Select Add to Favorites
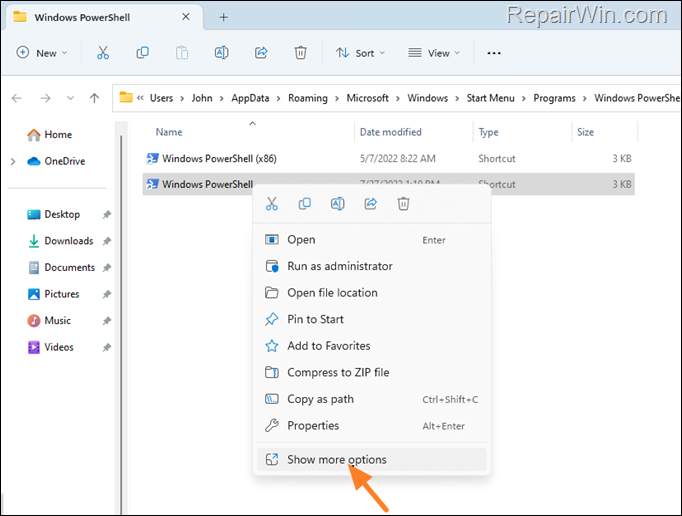The image size is (682, 516). point(372,346)
